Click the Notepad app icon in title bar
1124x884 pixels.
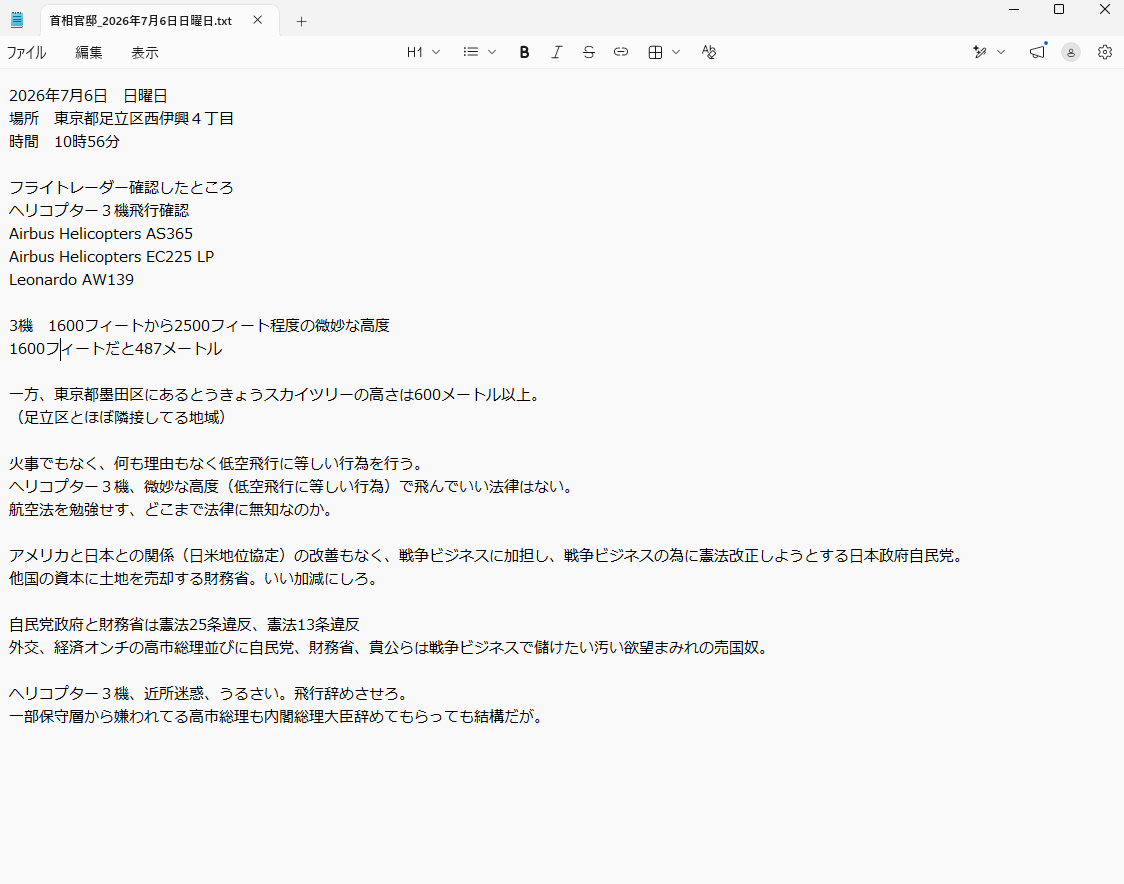[x=16, y=20]
